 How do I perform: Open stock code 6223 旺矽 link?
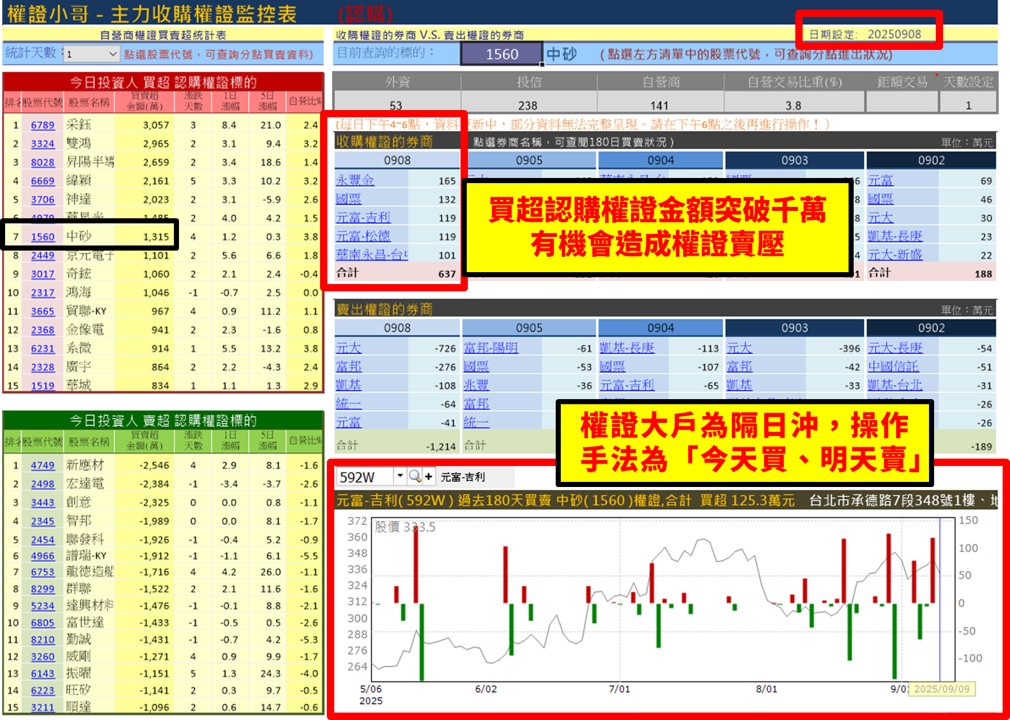43,690
